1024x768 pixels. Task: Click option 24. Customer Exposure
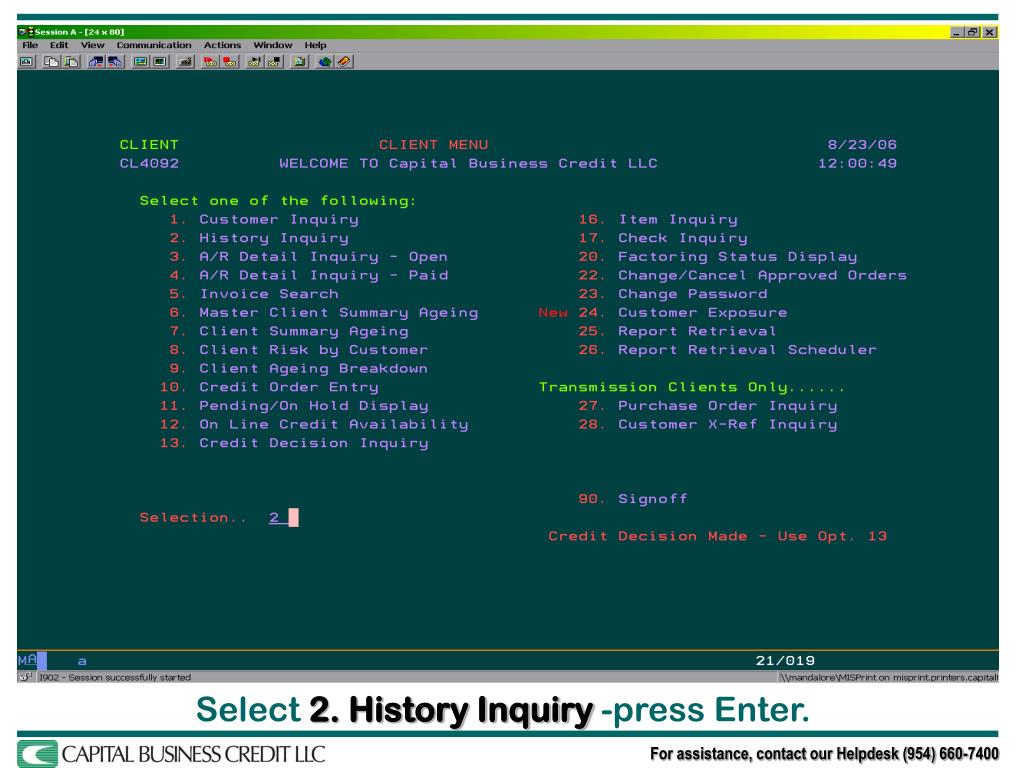(x=682, y=313)
